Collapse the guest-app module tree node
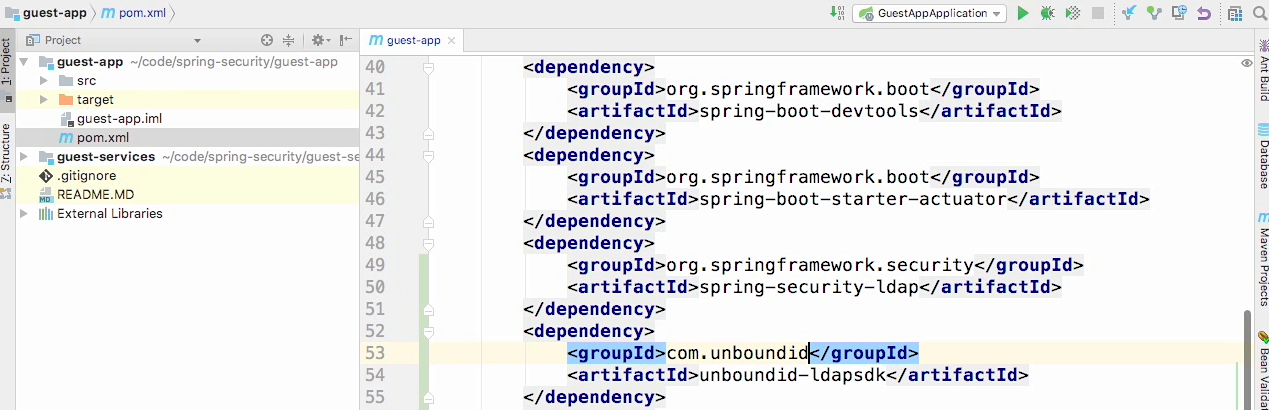1269x410 pixels. click(x=24, y=62)
